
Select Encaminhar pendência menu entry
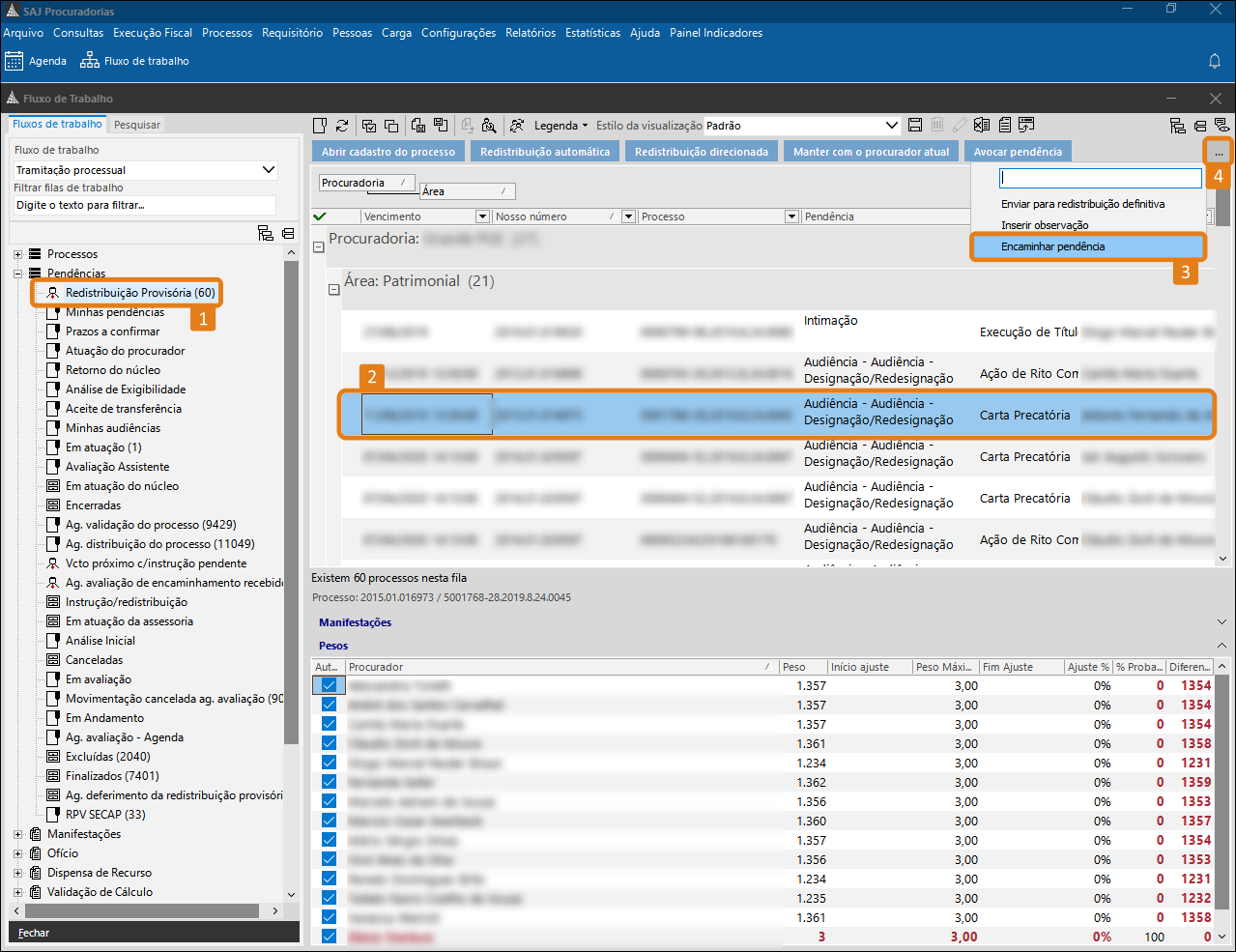click(x=1052, y=246)
